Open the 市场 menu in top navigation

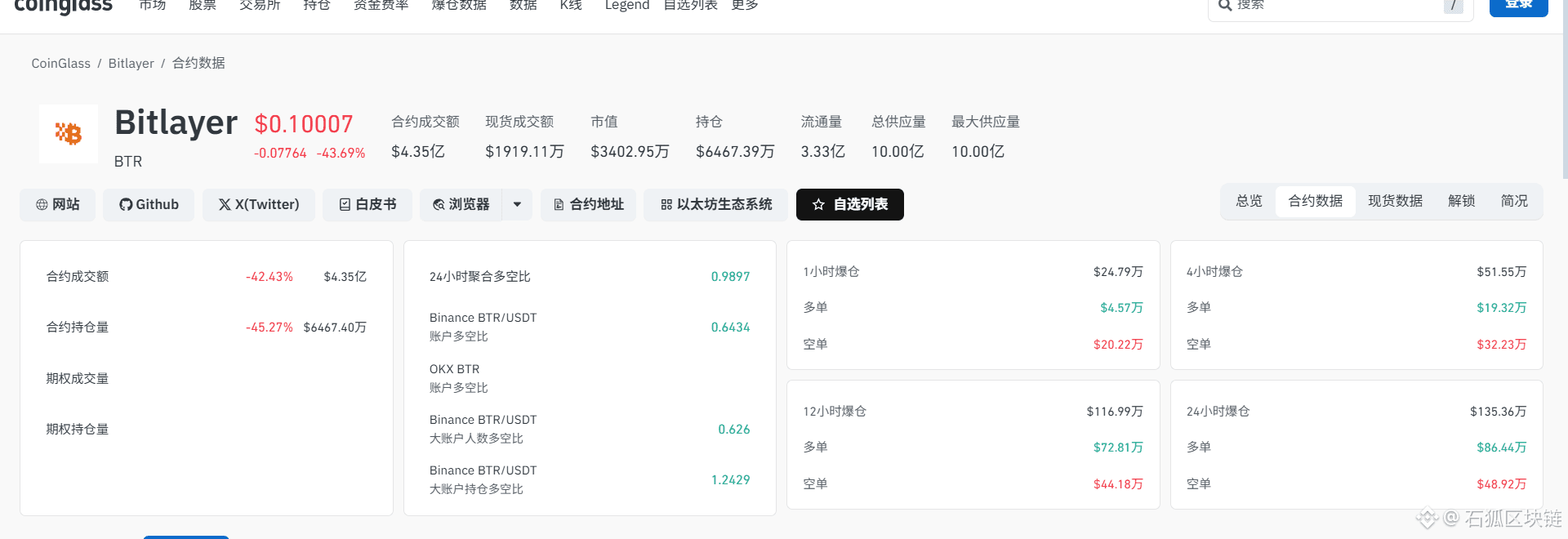point(153,5)
